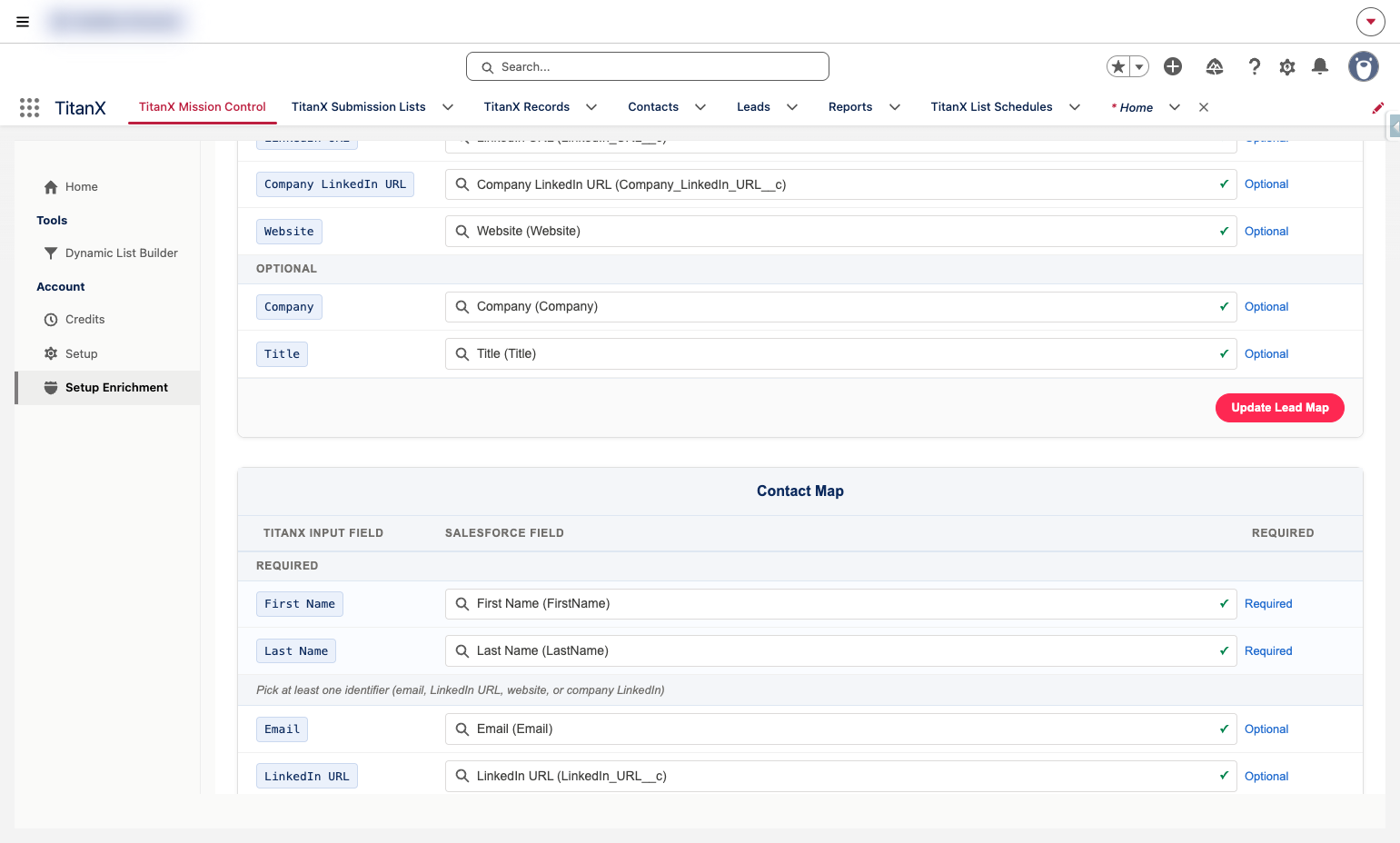Select Setup Enrichment sidebar item
Image resolution: width=1400 pixels, height=843 pixels.
coord(107,388)
